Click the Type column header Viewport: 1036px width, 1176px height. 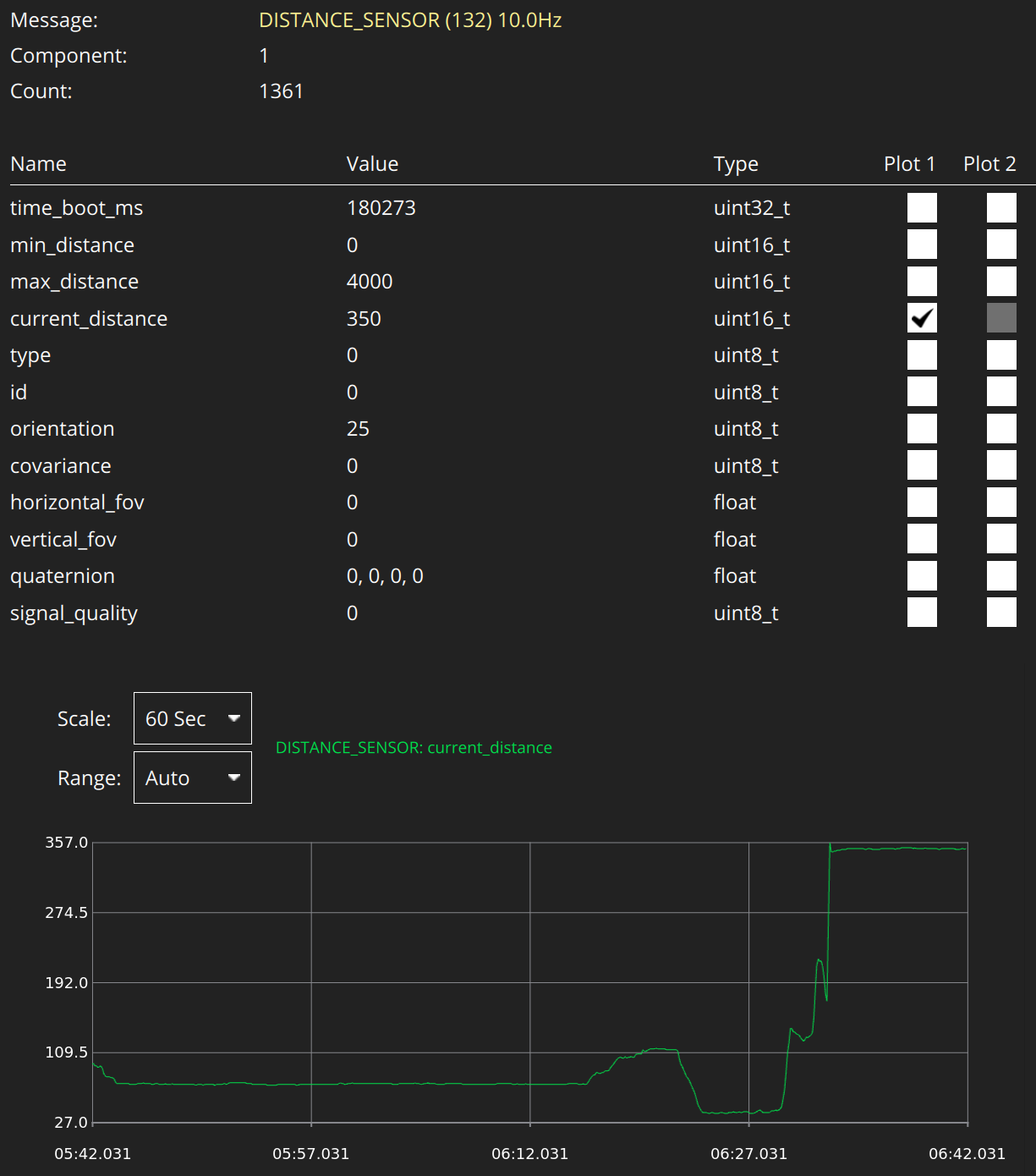736,165
